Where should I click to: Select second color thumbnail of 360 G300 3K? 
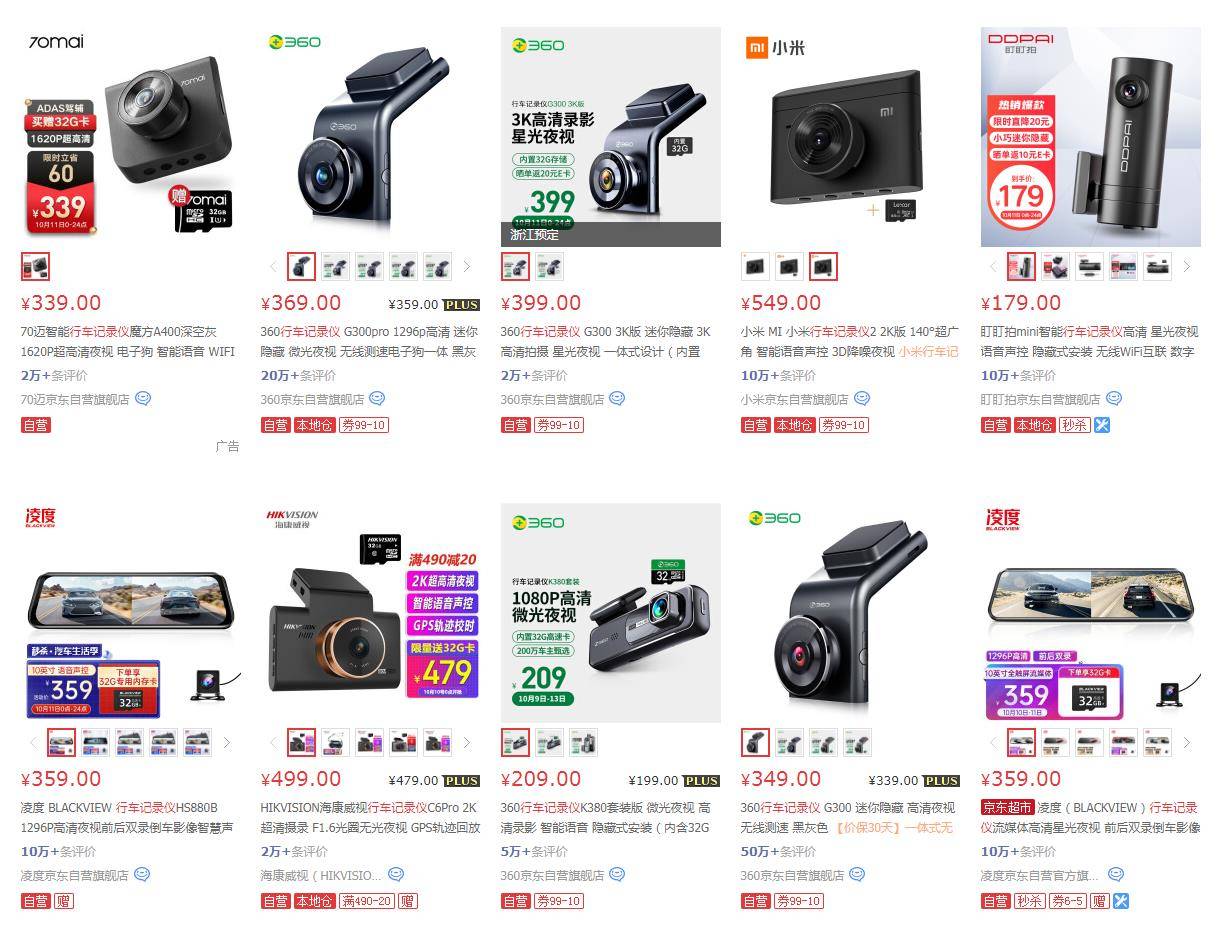[x=549, y=267]
